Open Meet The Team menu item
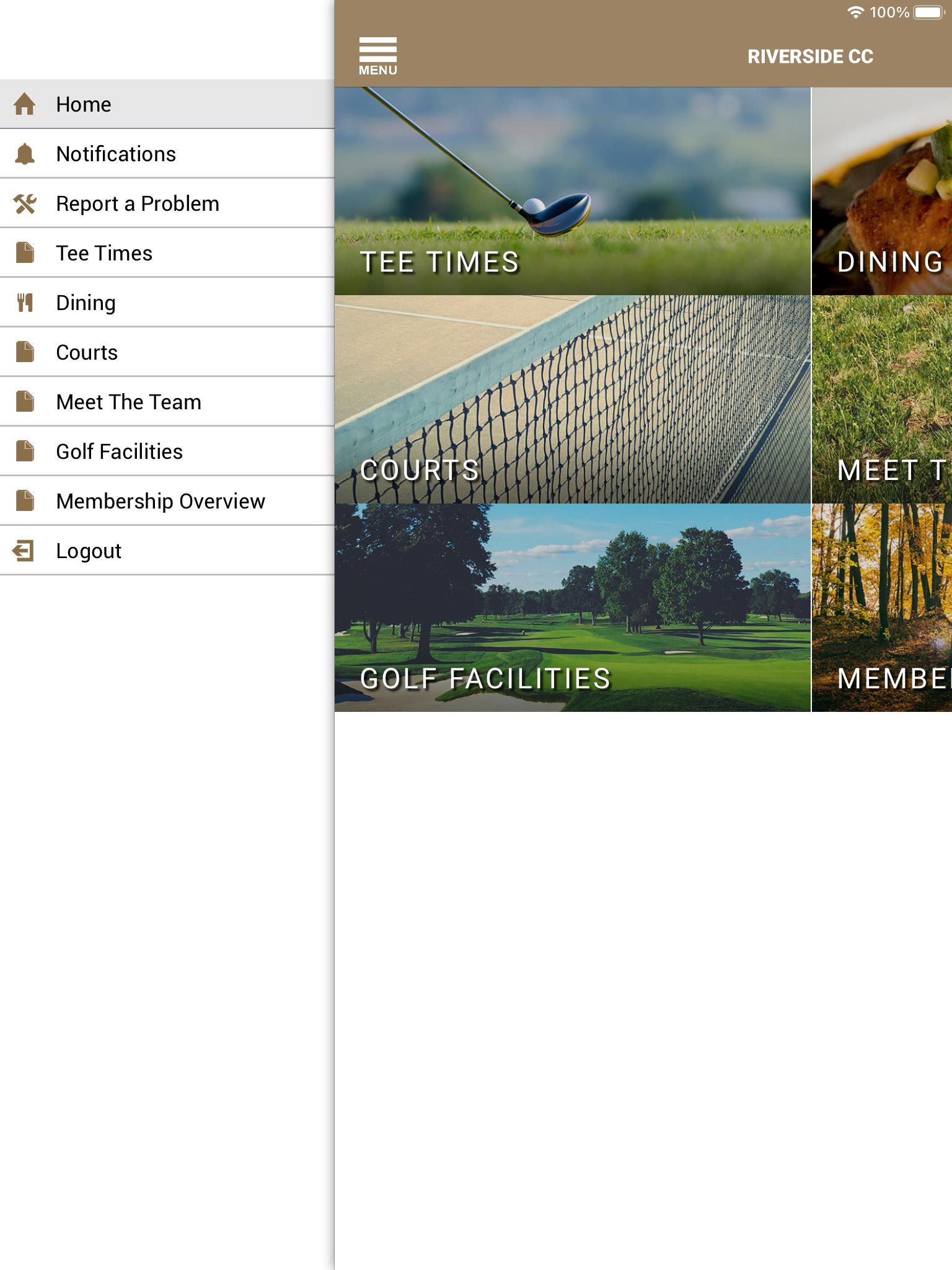 click(x=167, y=402)
